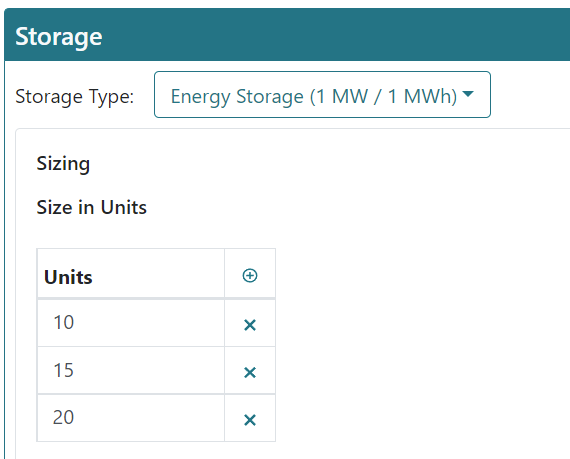Edit the units field containing 20

[x=131, y=418]
